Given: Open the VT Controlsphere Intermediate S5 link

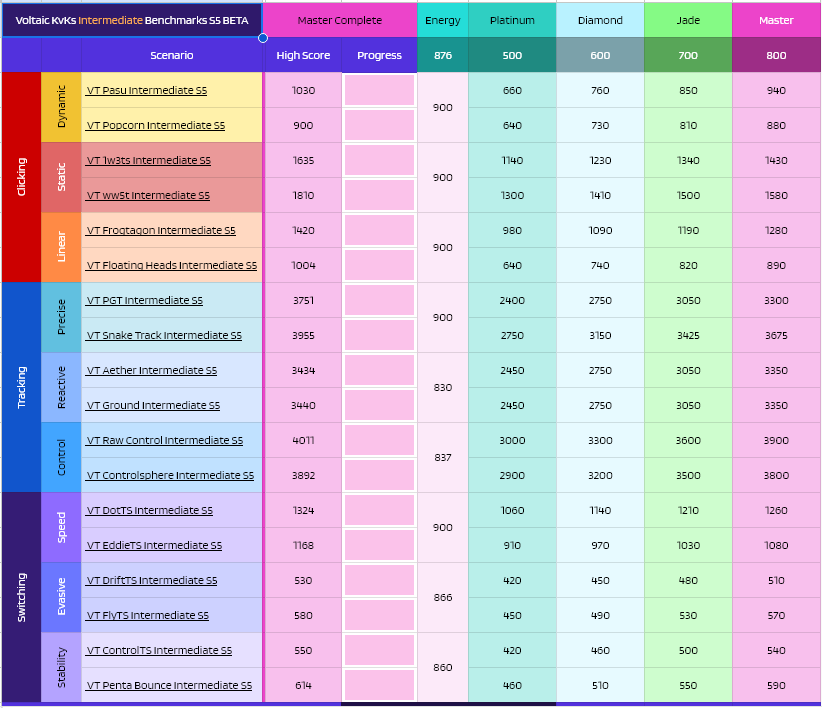Looking at the screenshot, I should tap(170, 475).
